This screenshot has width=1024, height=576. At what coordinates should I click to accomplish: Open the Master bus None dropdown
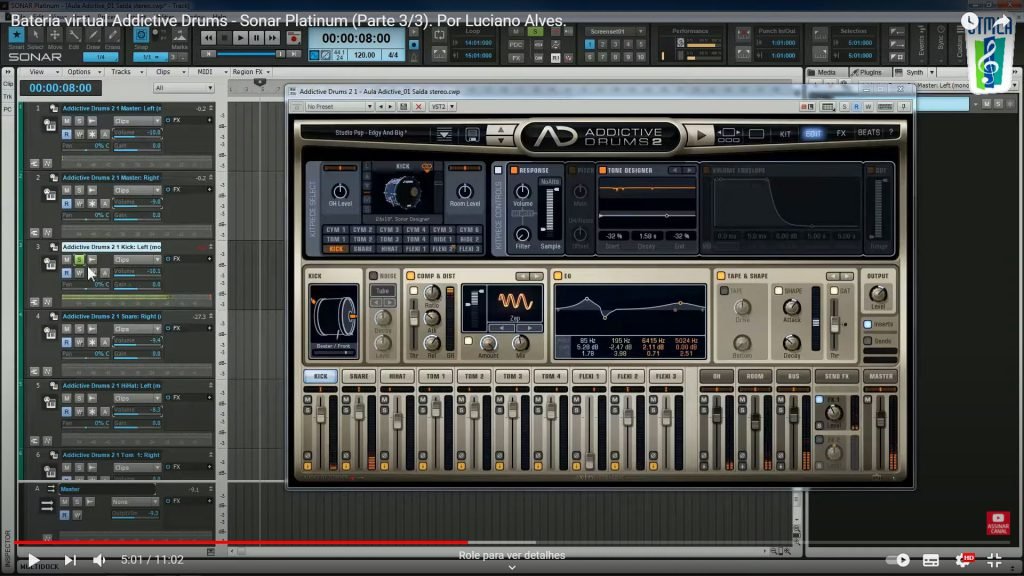[135, 502]
